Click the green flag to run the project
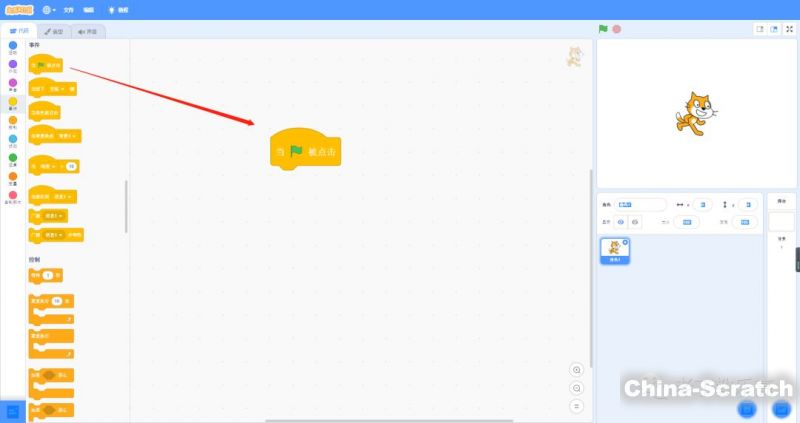 tap(603, 29)
